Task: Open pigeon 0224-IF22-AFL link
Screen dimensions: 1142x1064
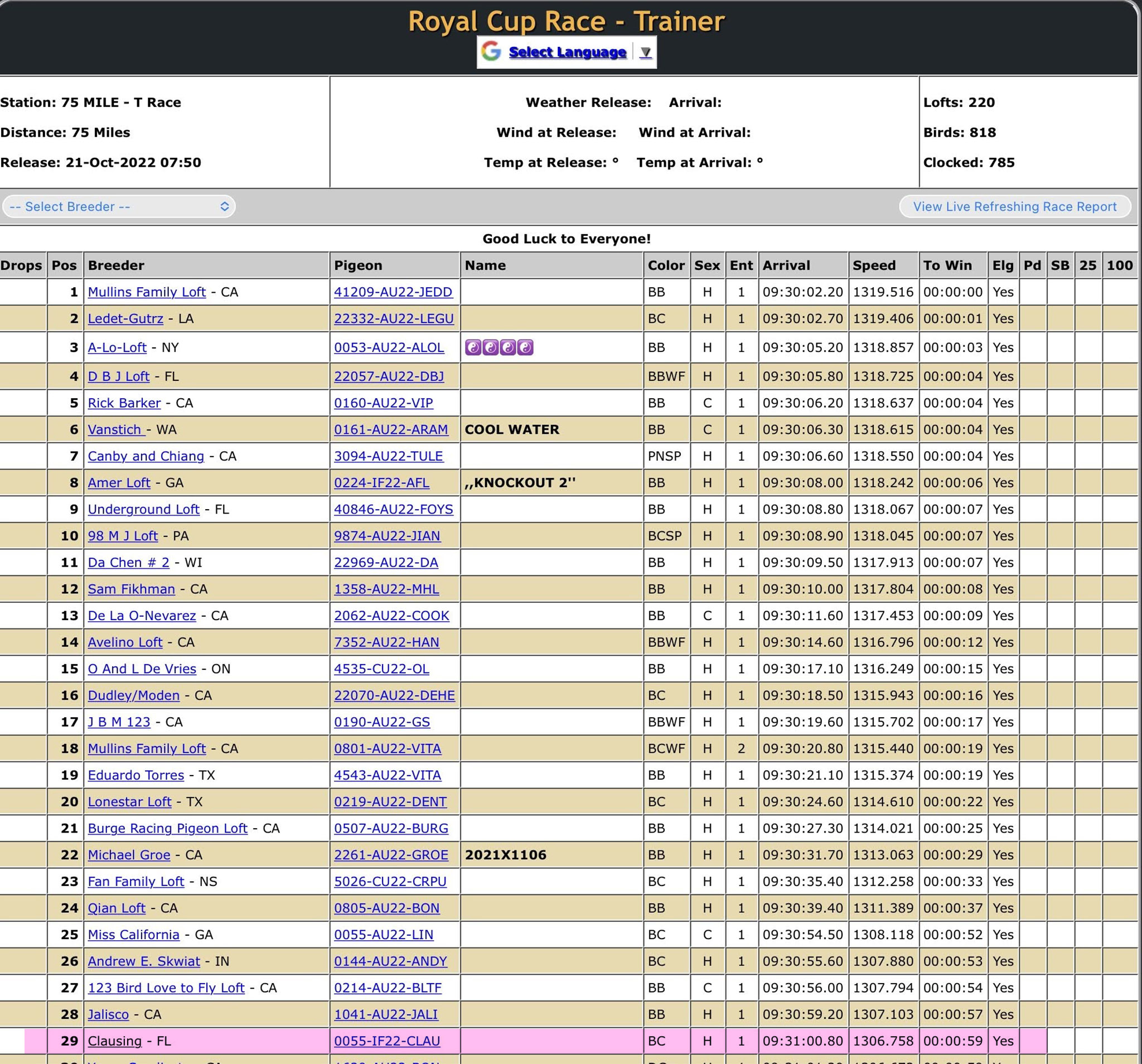Action: [x=381, y=482]
